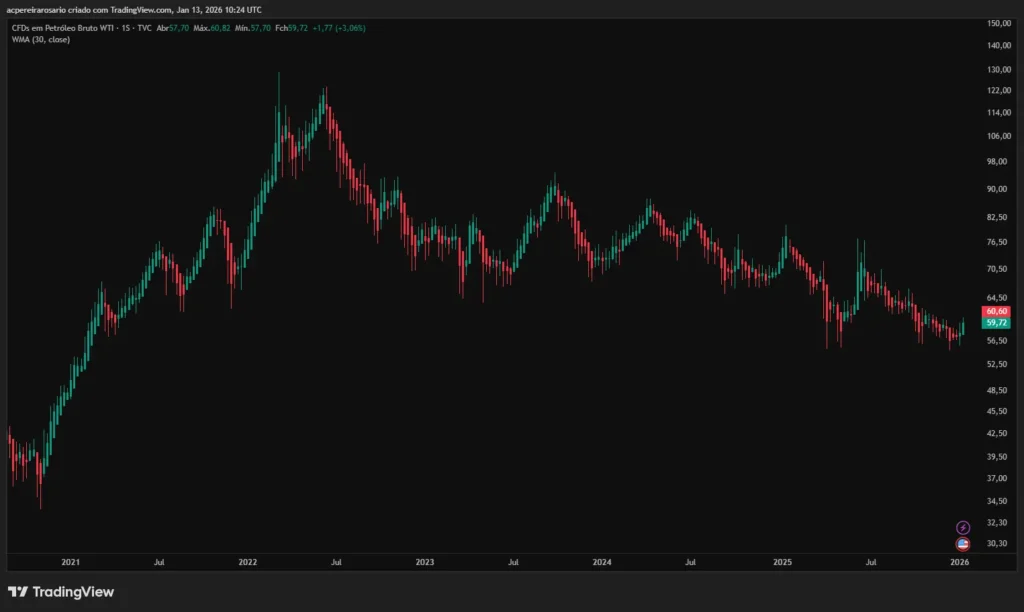
Task: Click the +3,06% change percentage
Action: tap(353, 28)
